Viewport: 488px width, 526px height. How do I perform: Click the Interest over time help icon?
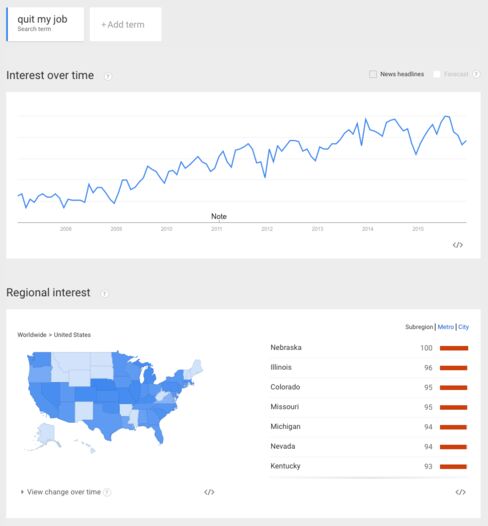(x=108, y=76)
